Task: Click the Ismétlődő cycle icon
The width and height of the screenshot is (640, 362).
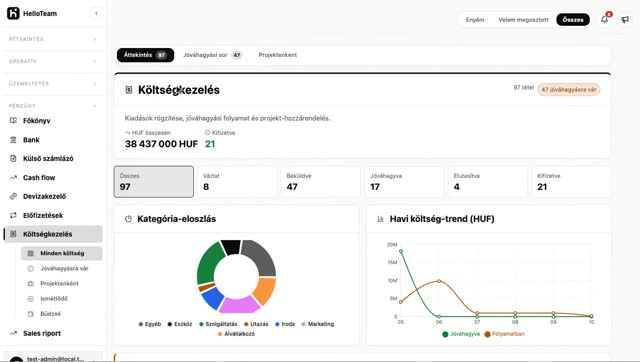Action: (31, 298)
